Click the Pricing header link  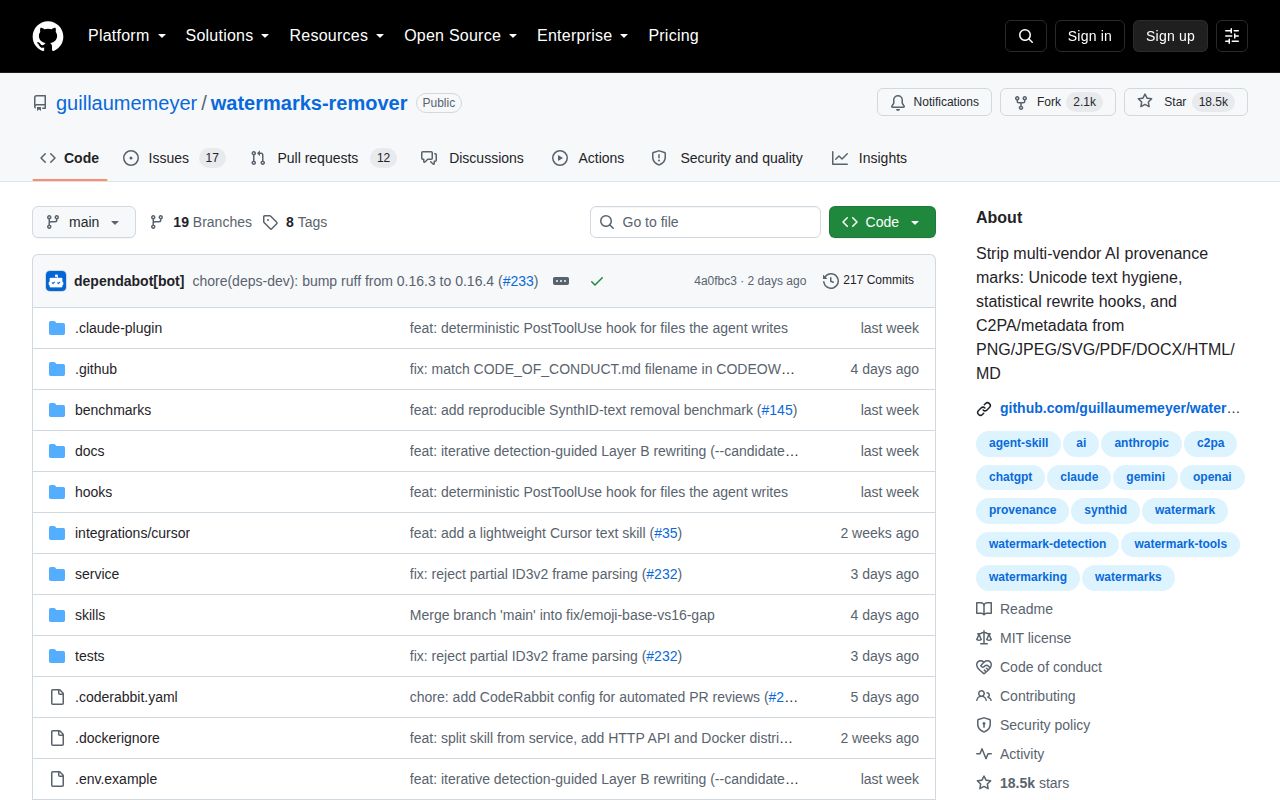click(673, 35)
